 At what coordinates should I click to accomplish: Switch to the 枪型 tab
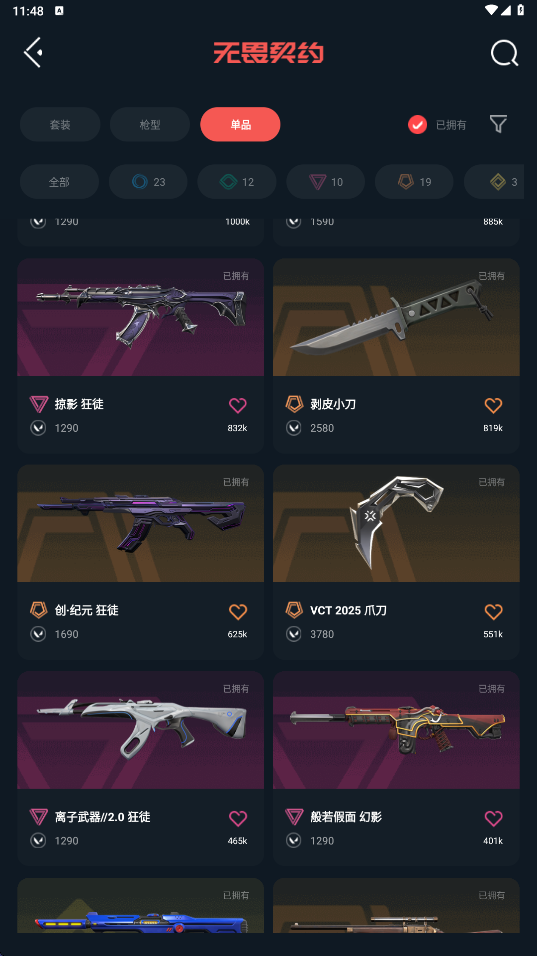point(150,124)
